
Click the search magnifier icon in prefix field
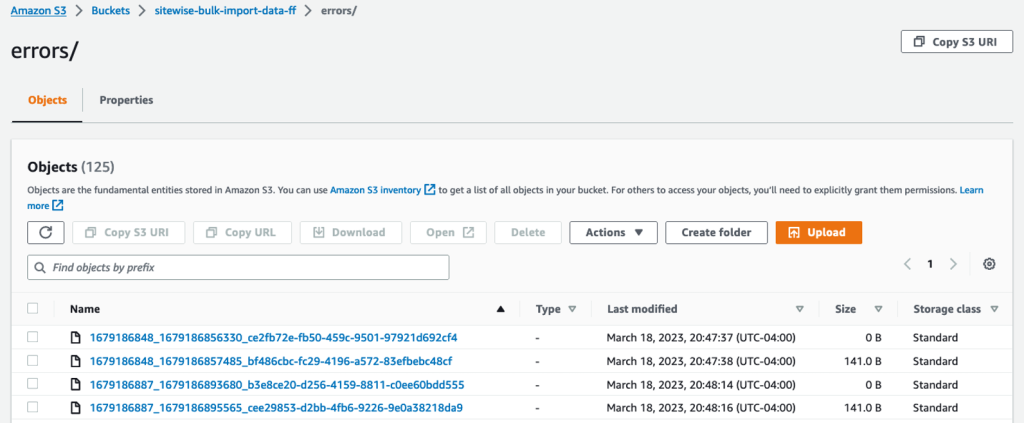(x=40, y=268)
